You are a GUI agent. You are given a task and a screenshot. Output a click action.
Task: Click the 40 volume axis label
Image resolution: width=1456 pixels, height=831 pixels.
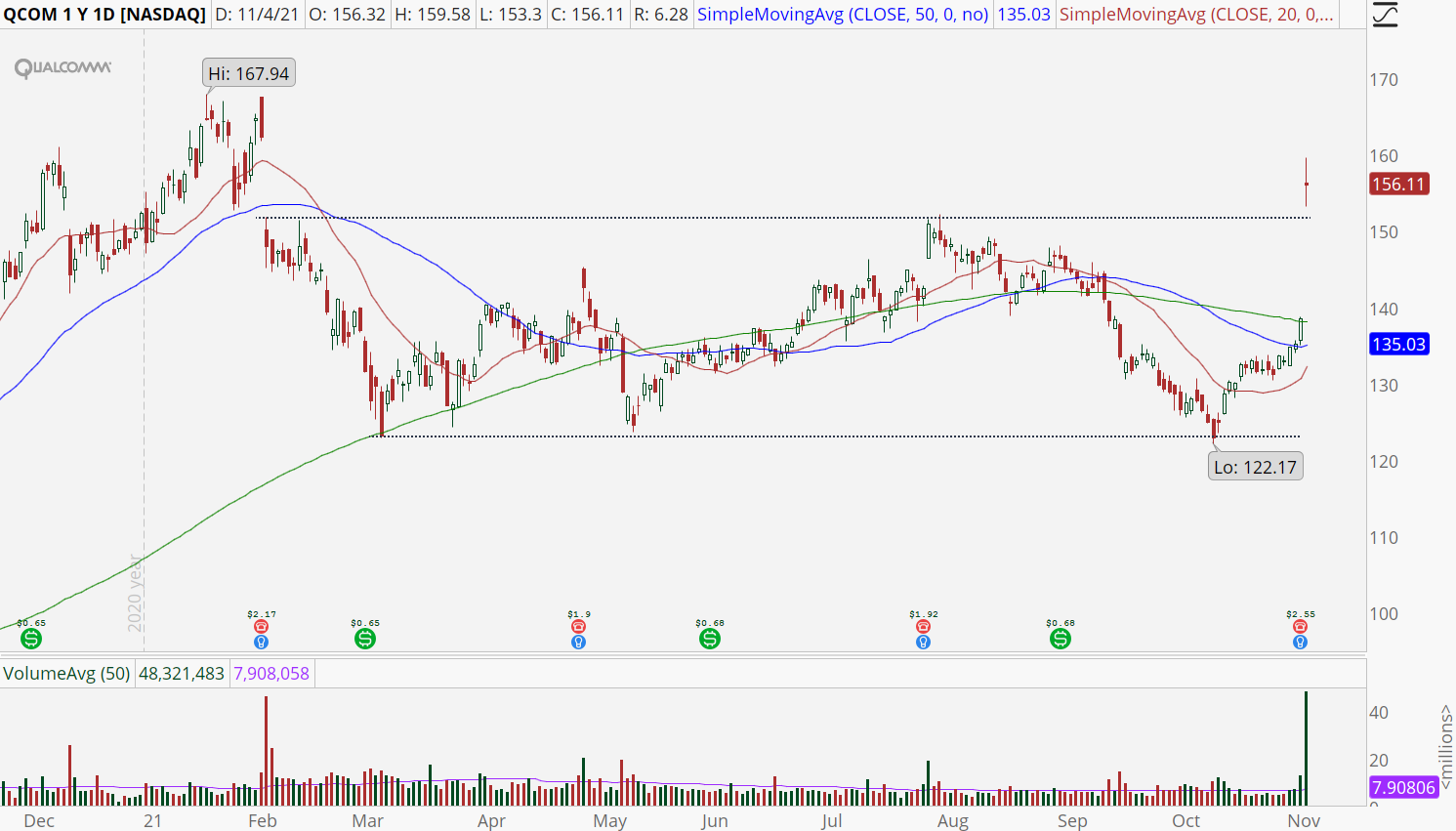(1379, 712)
